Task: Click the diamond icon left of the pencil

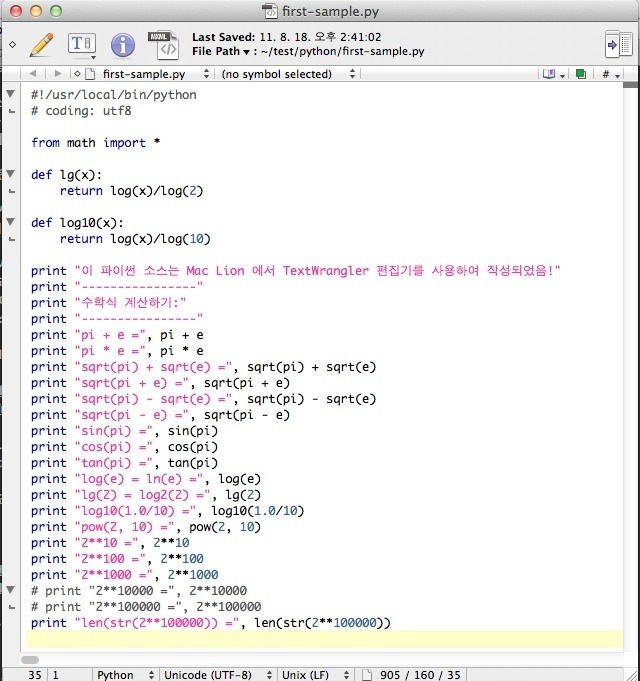Action: point(13,44)
